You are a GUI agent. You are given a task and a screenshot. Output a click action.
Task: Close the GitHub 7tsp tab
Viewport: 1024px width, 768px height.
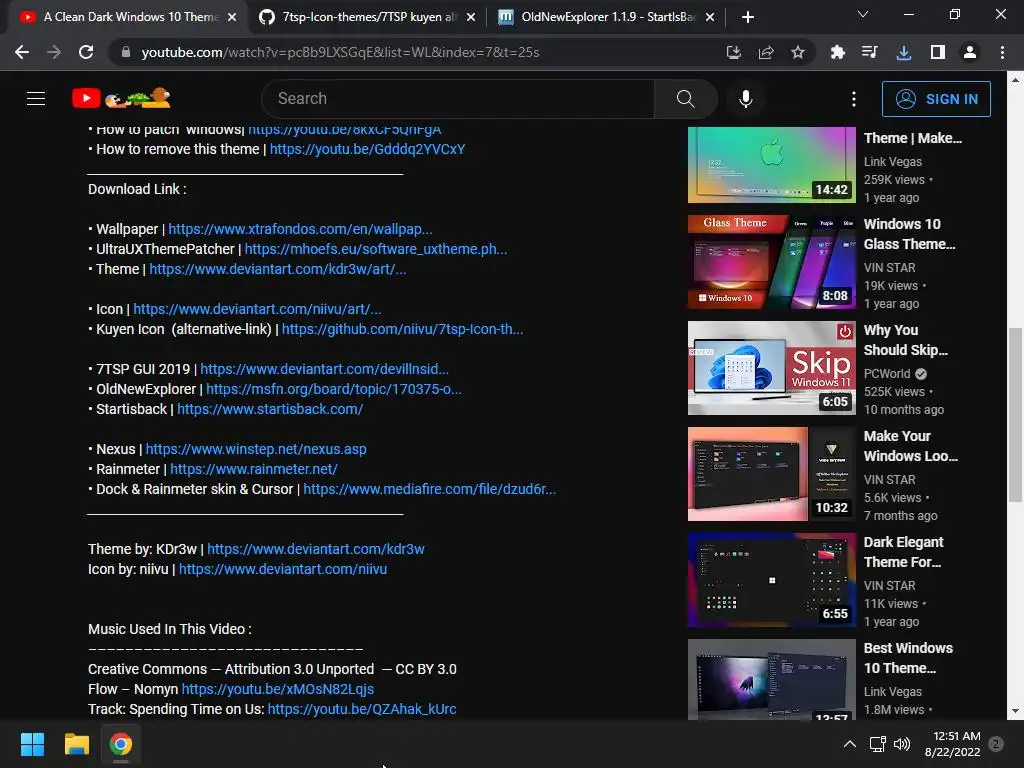(471, 17)
